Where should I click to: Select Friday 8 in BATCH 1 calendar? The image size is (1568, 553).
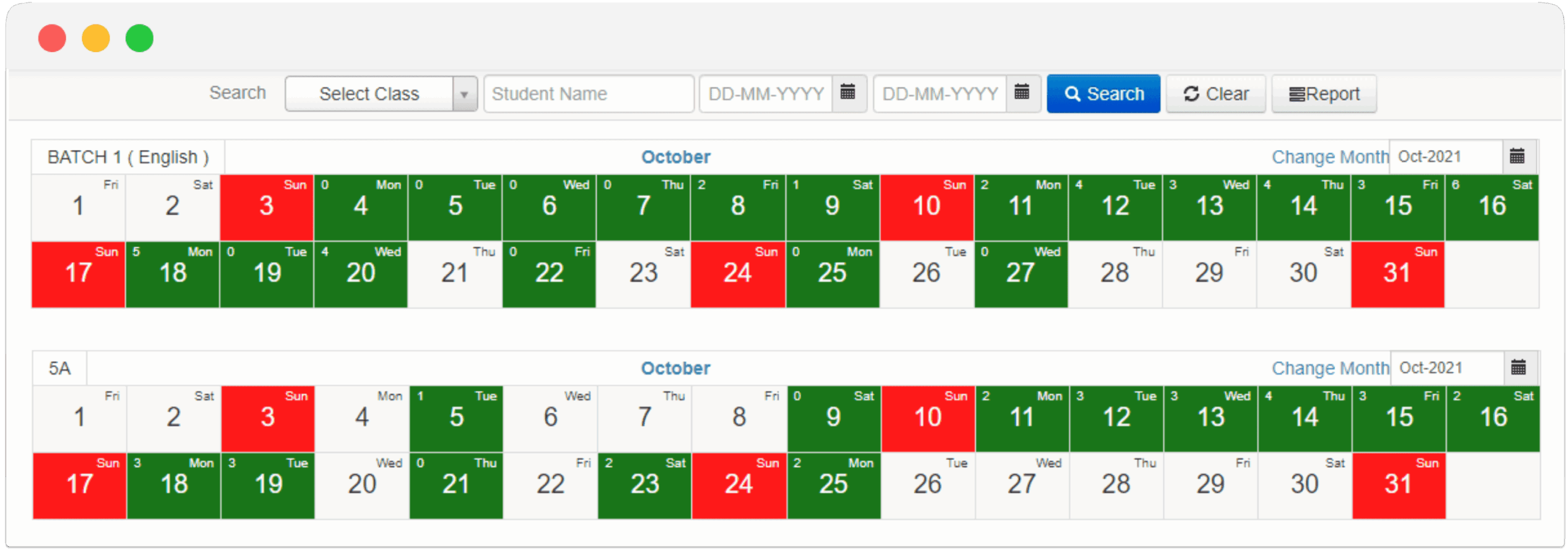(x=737, y=207)
